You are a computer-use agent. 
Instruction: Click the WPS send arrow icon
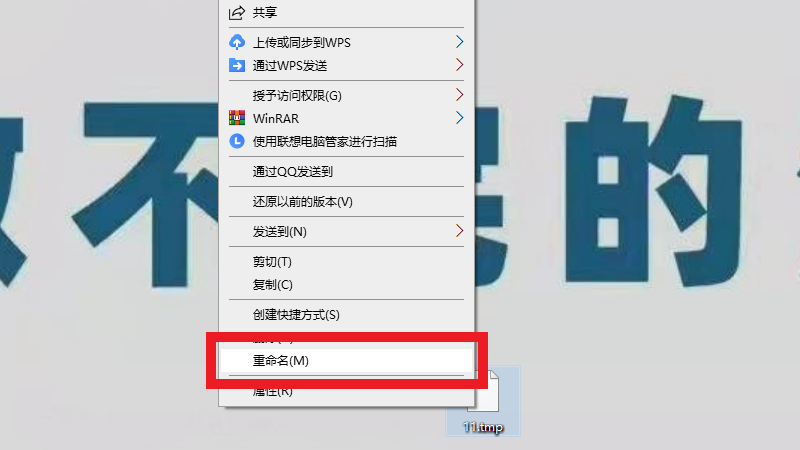point(237,65)
